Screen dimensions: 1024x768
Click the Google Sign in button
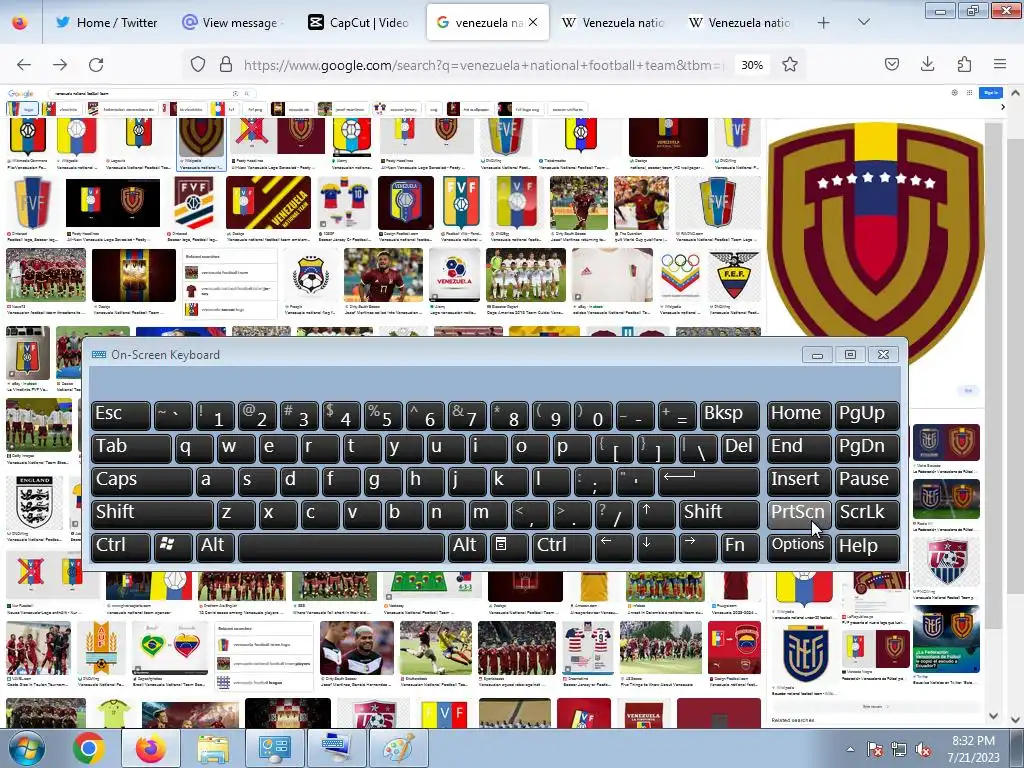[990, 93]
